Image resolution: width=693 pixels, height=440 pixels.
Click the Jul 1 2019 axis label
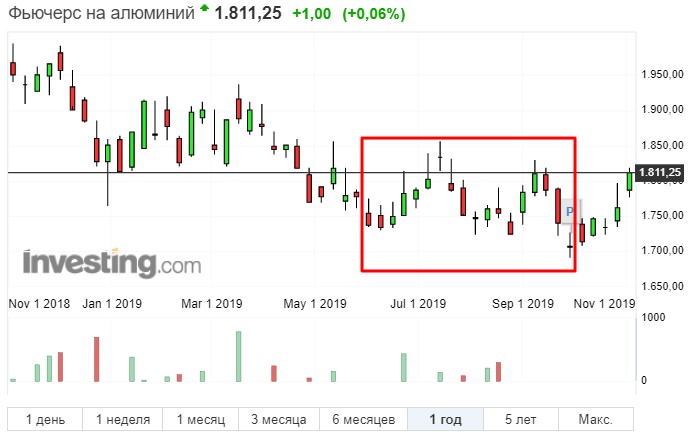click(418, 303)
